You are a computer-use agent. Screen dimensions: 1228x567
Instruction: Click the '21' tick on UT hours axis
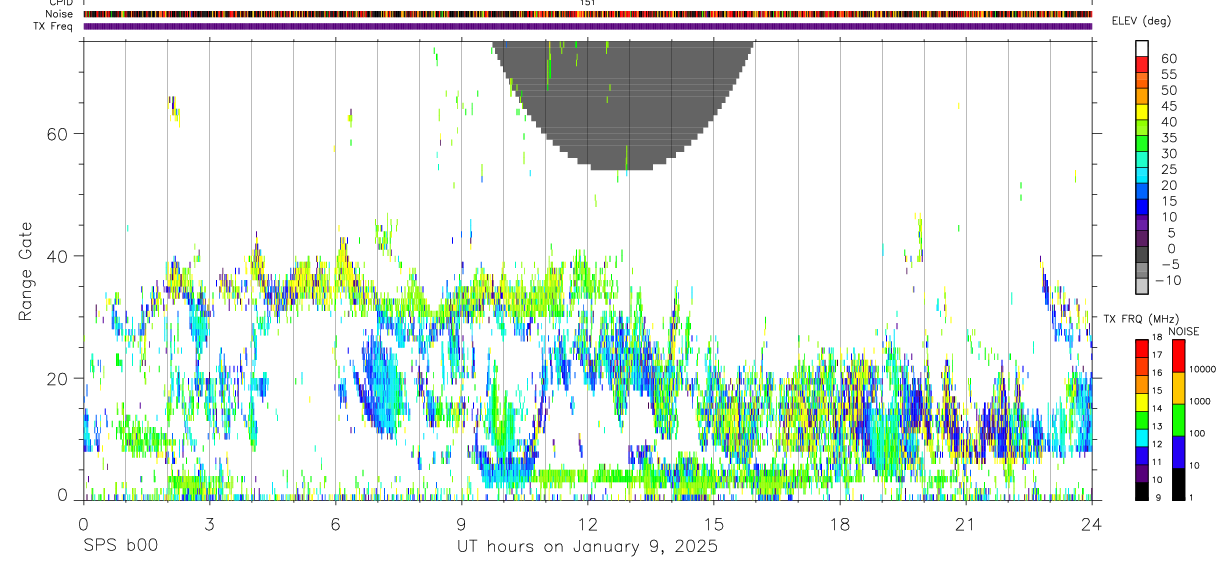point(965,524)
